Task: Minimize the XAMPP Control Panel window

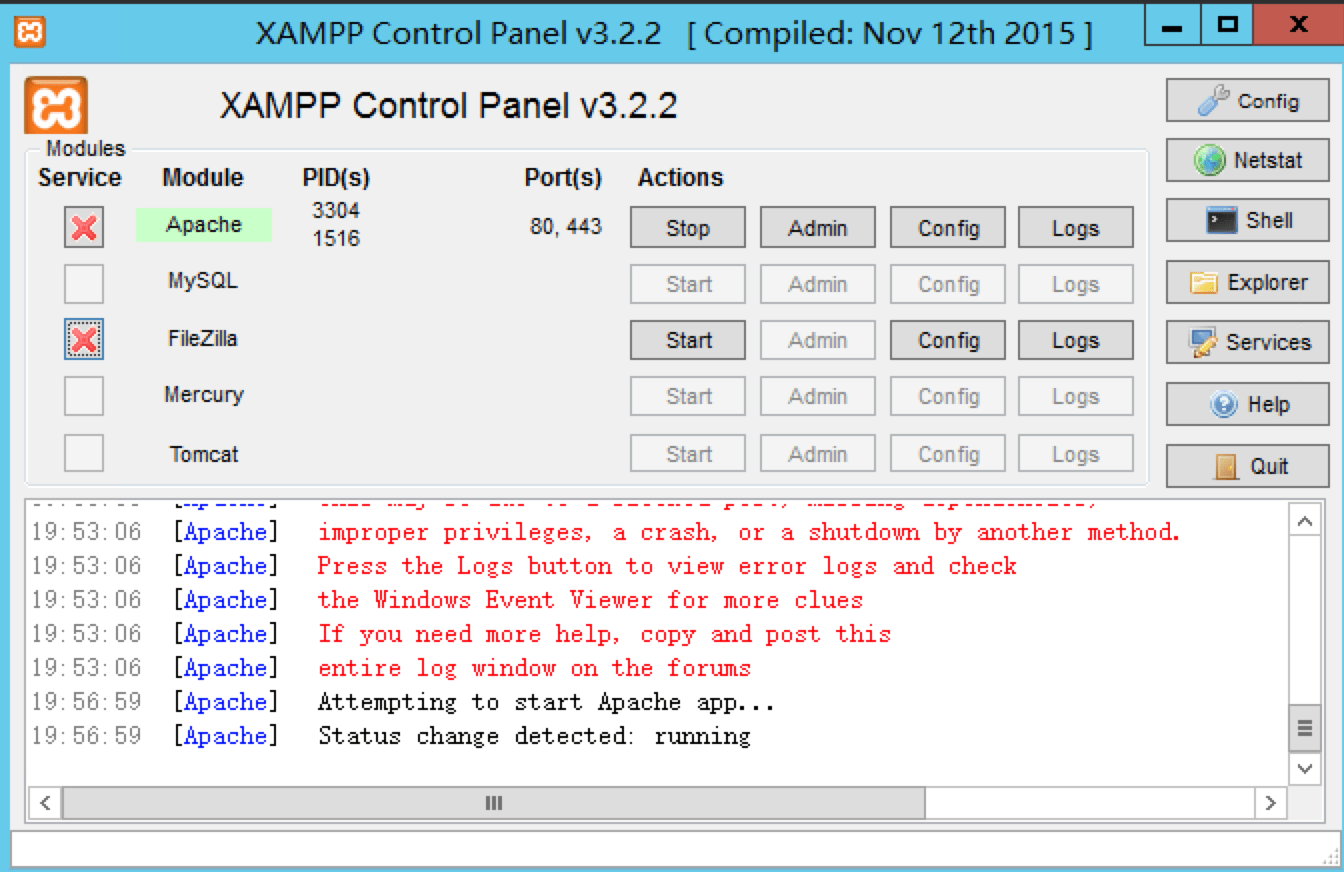Action: 1173,25
